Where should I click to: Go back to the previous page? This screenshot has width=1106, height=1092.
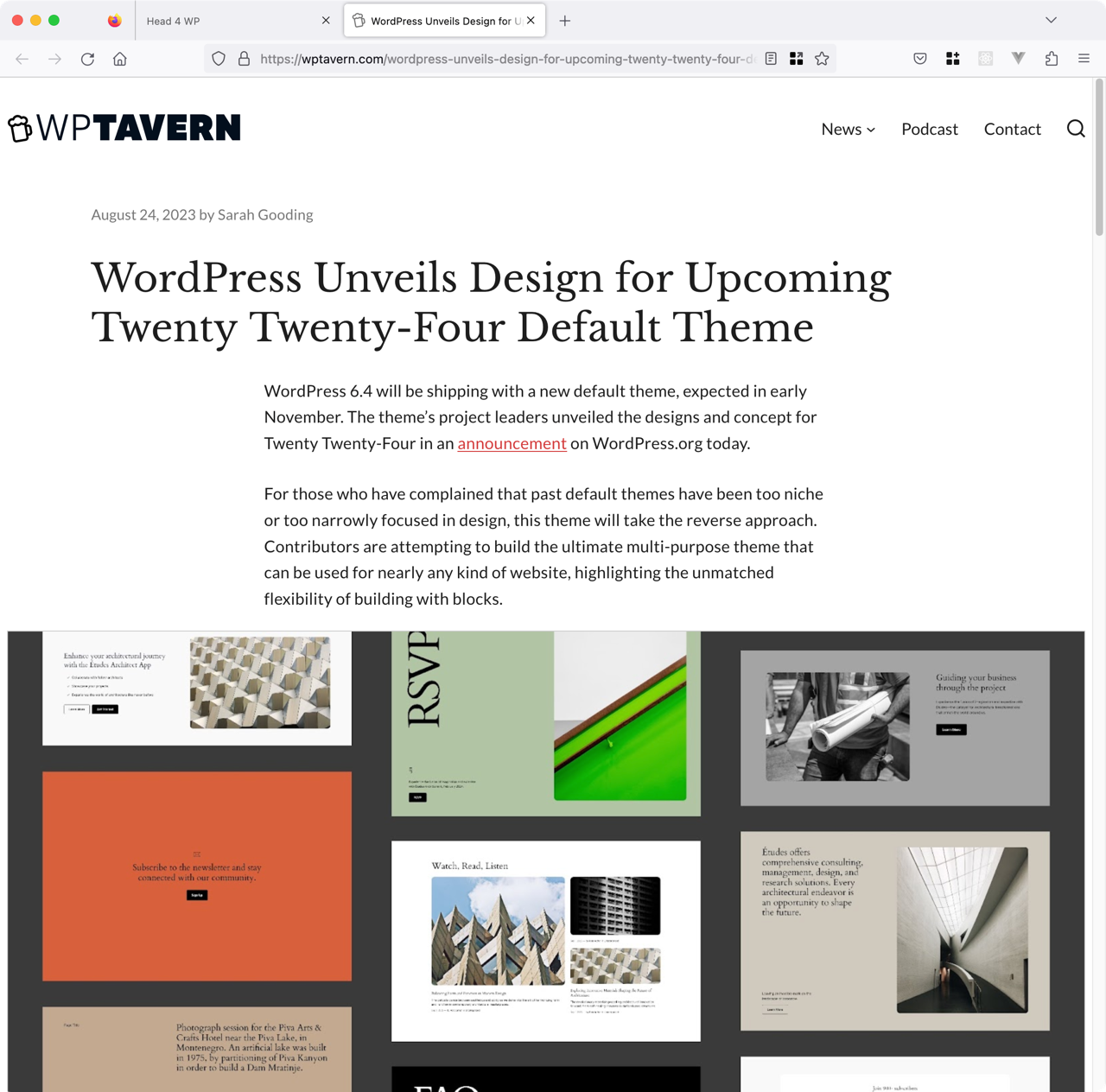(x=22, y=59)
